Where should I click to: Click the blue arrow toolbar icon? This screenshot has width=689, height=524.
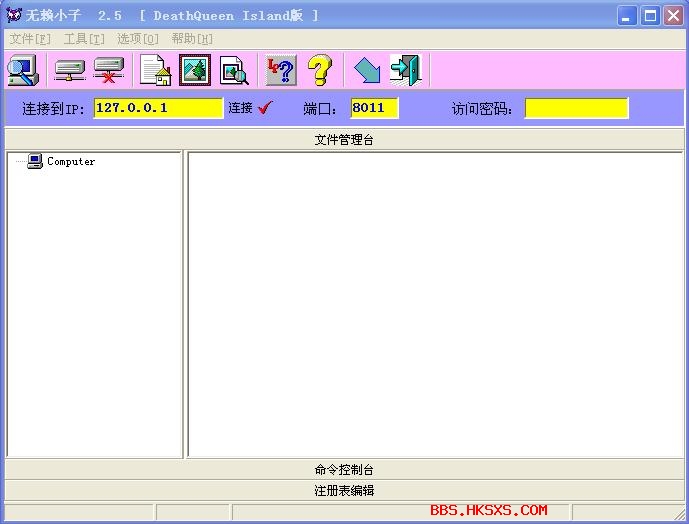[367, 70]
